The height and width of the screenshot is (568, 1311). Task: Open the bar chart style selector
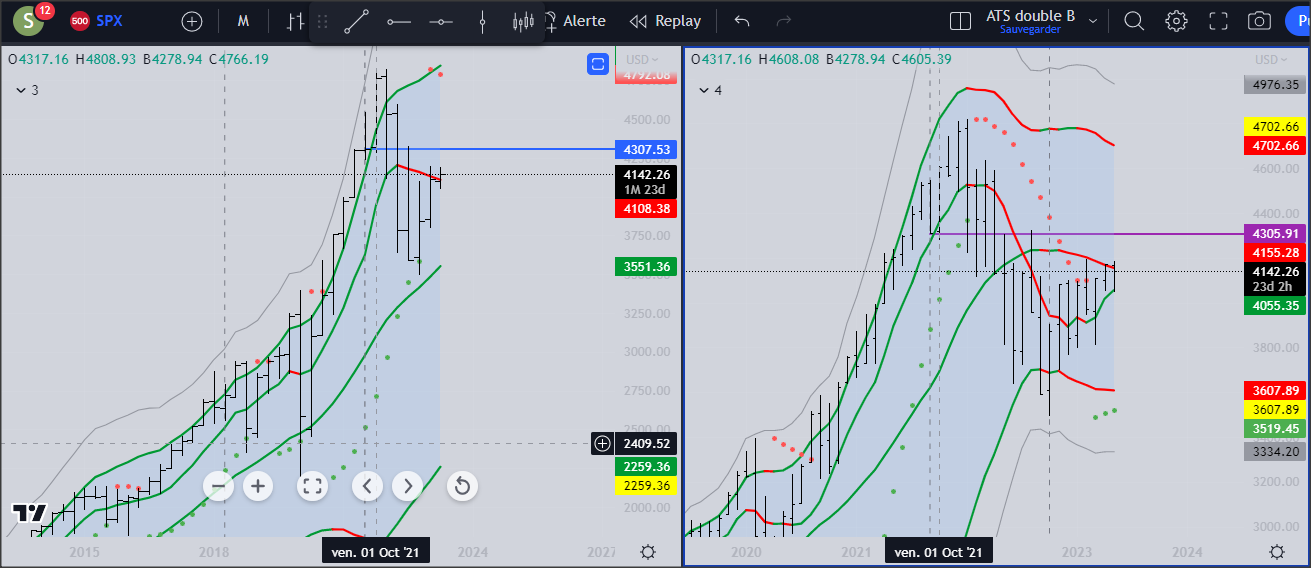click(x=294, y=21)
